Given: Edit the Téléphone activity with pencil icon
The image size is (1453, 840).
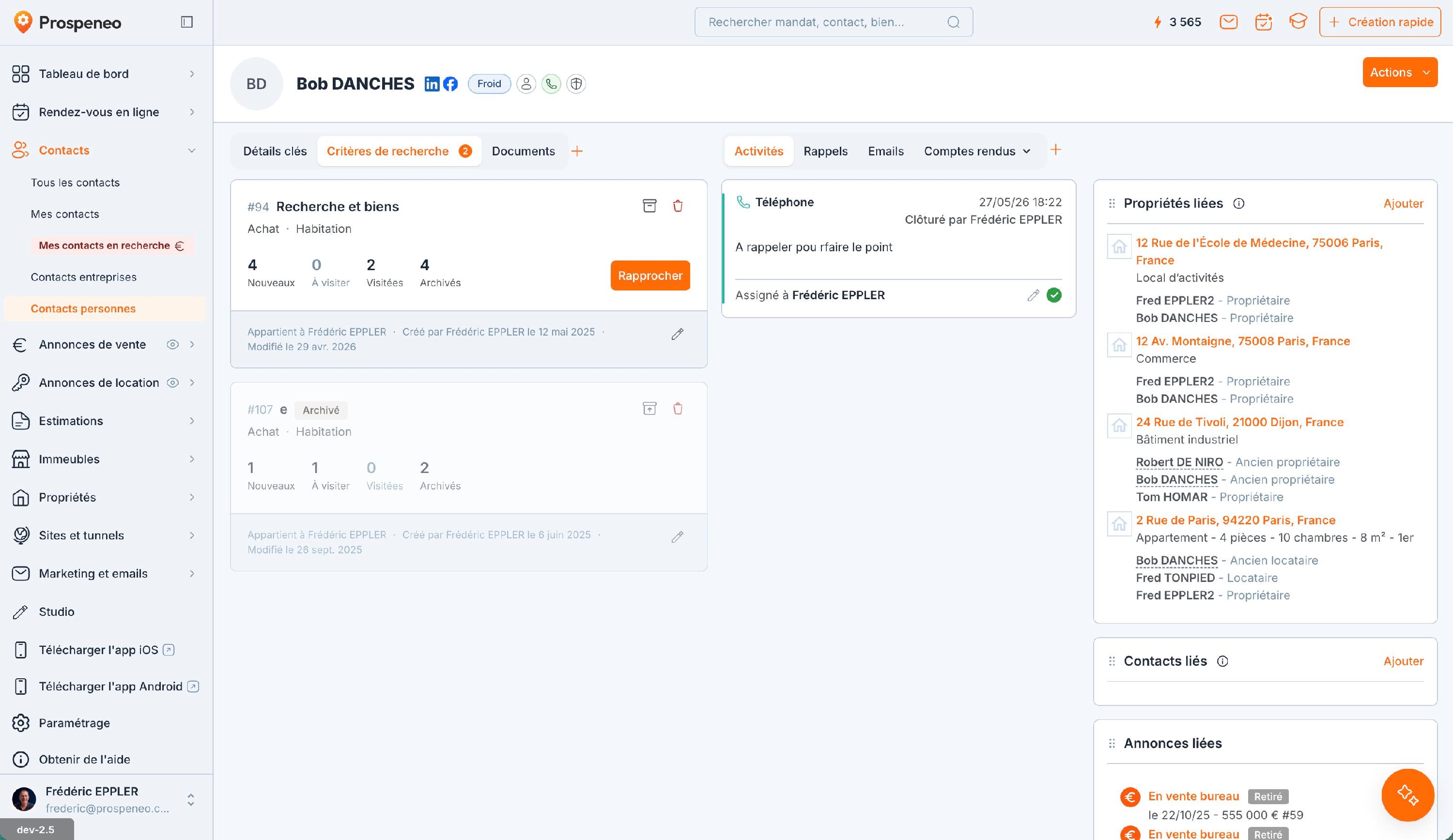Looking at the screenshot, I should 1033,295.
